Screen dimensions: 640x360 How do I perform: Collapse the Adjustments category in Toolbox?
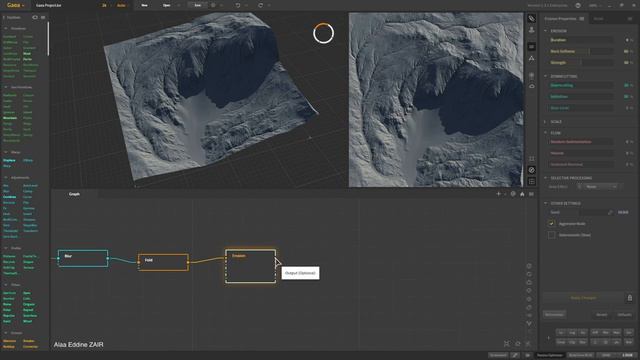[6, 178]
